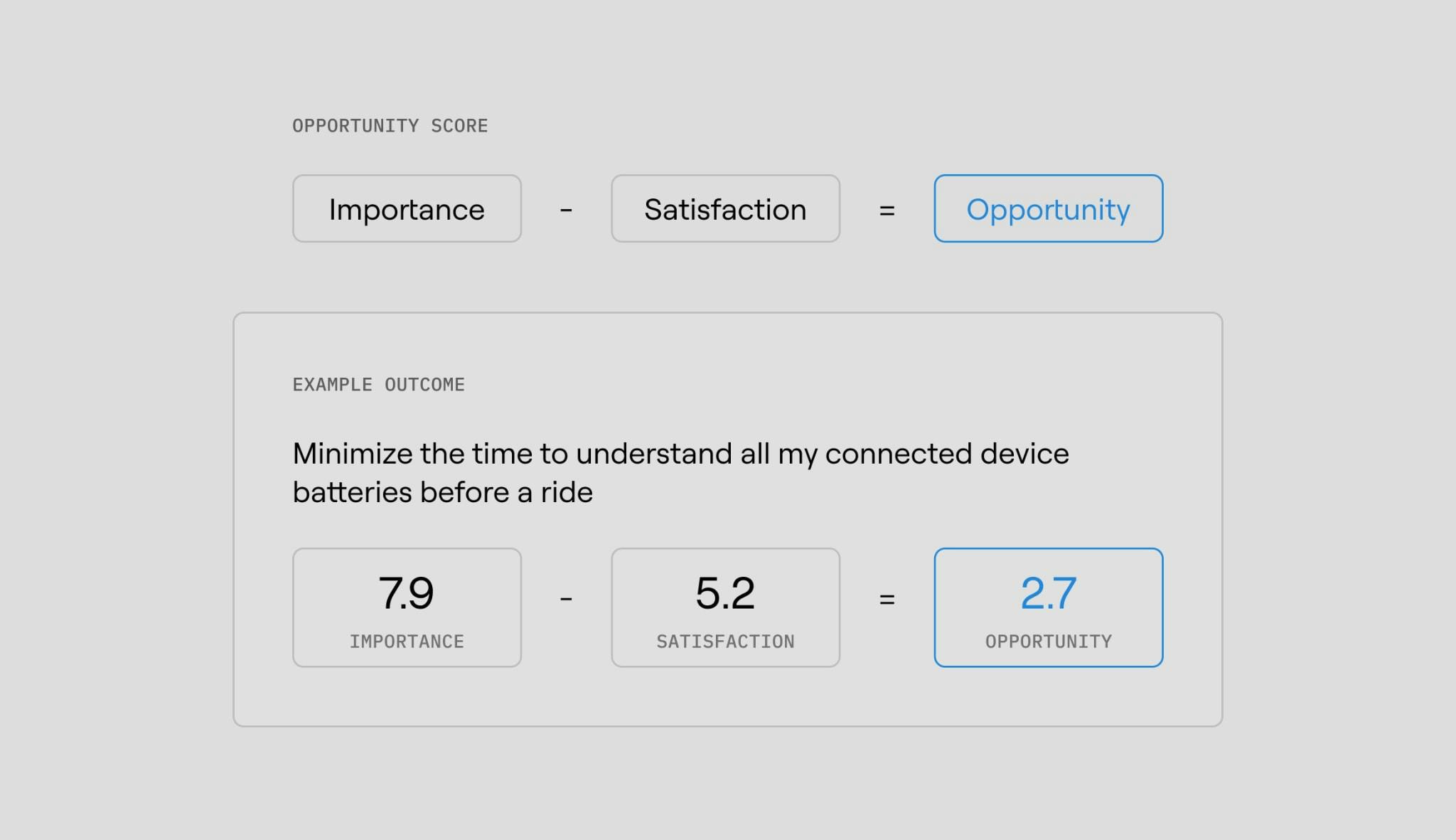Click the SATISFACTION caption under 5.2
The image size is (1456, 840).
[725, 642]
